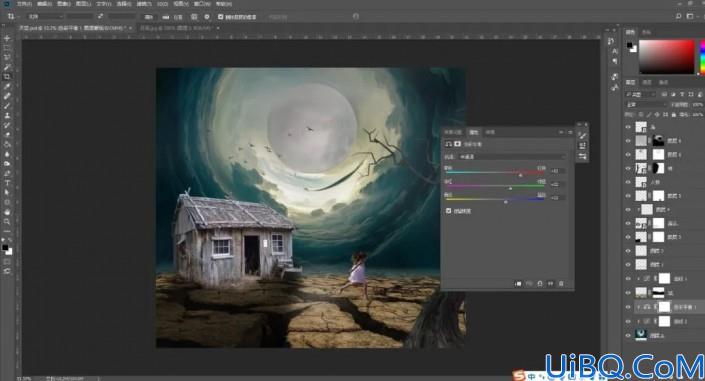Toggle lock transparent pixels in Layers panel

pyautogui.click(x=641, y=115)
